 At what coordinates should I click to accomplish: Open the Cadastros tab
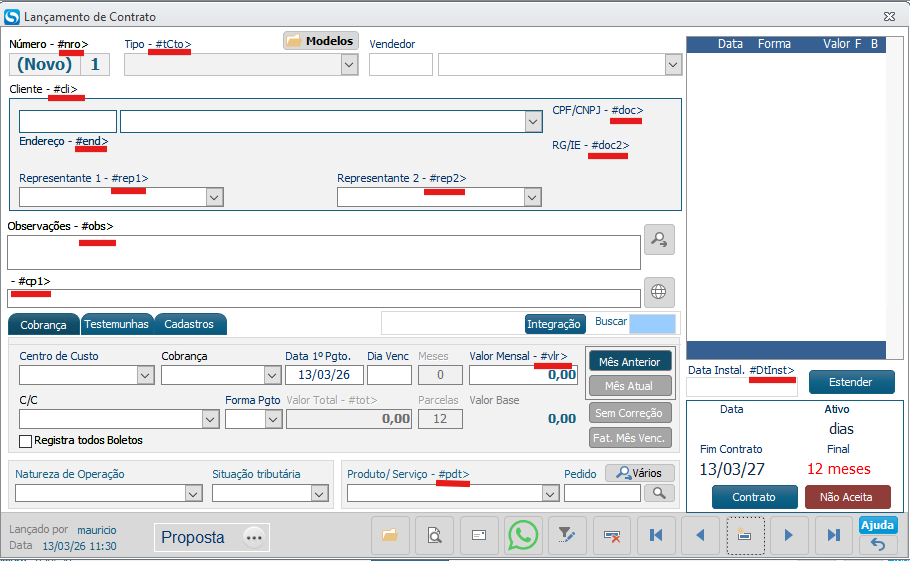click(189, 324)
